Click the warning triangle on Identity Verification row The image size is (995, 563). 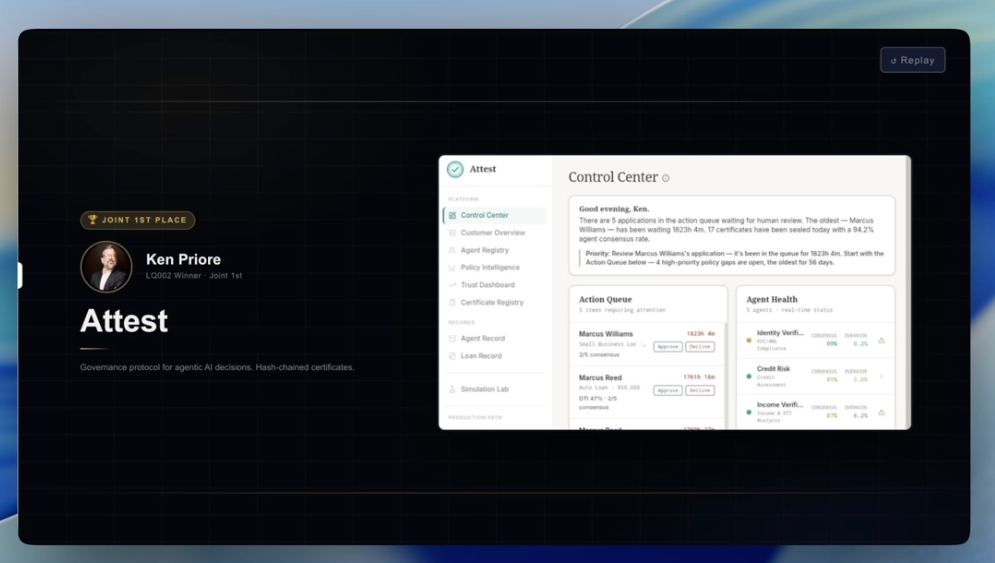tap(881, 341)
